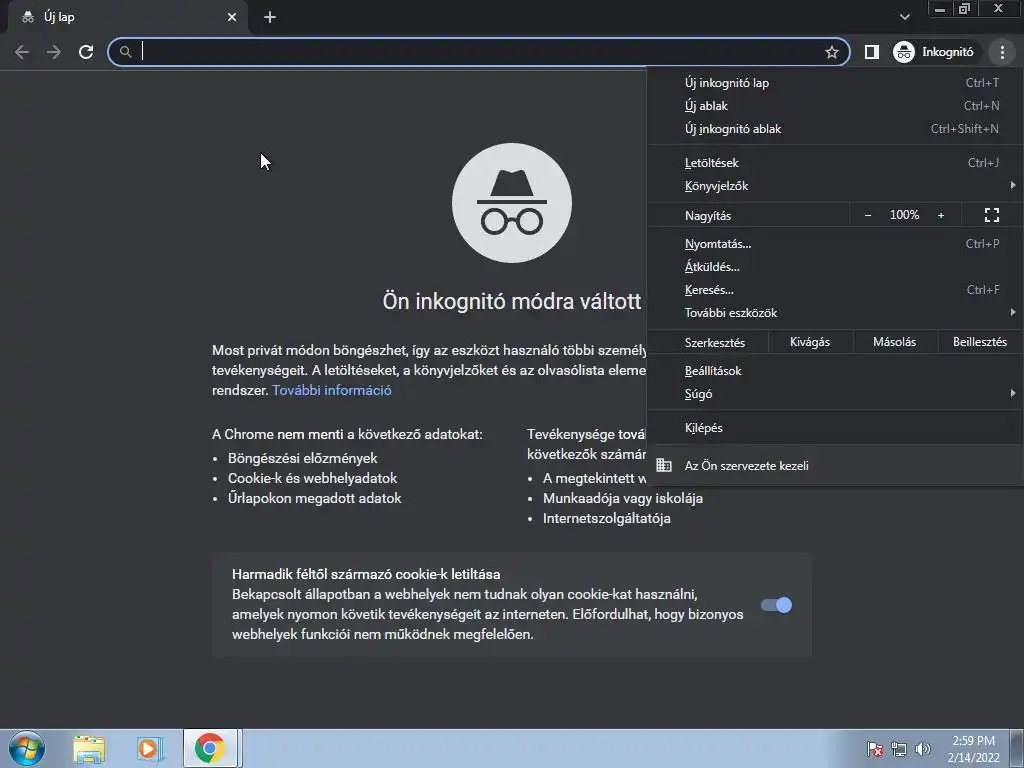Viewport: 1024px width, 768px height.
Task: Click the incognito hat-and-glasses logo
Action: click(x=512, y=203)
